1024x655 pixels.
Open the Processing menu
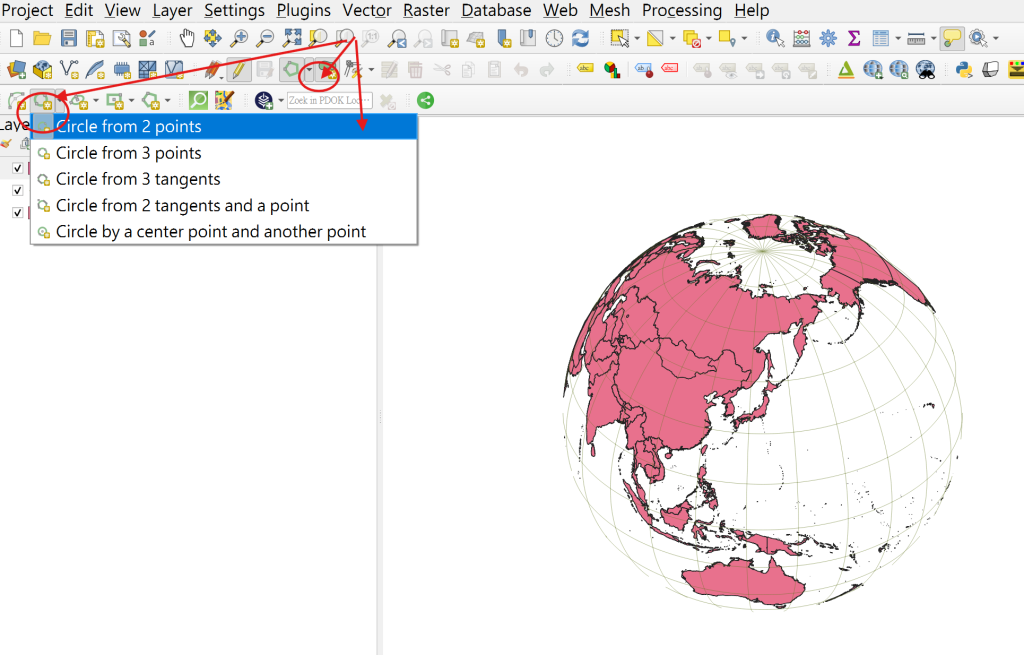click(682, 10)
